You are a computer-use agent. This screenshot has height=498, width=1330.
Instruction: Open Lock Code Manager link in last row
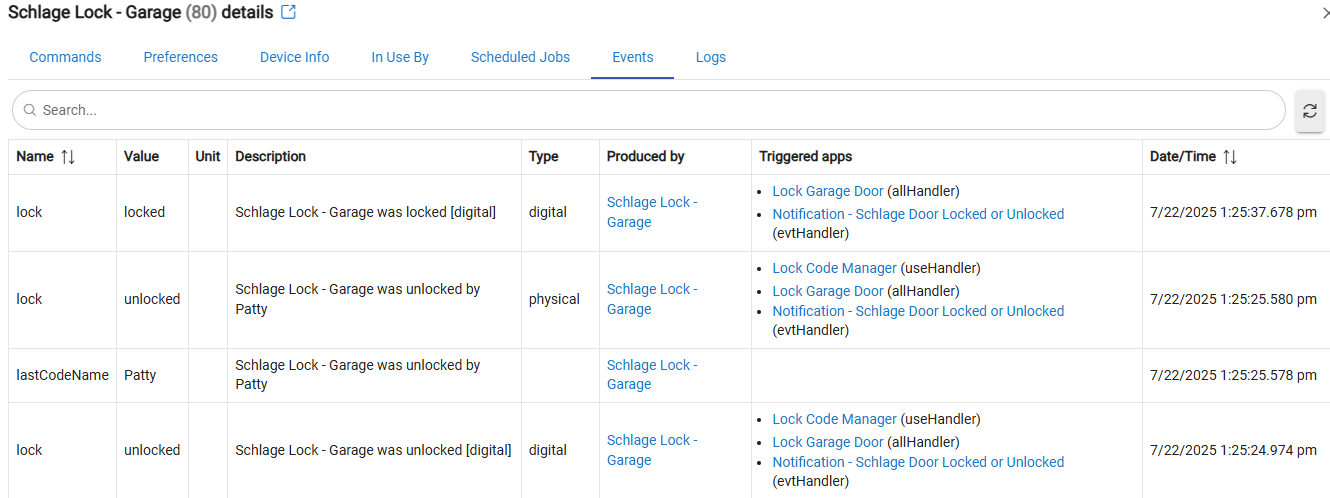tap(834, 419)
